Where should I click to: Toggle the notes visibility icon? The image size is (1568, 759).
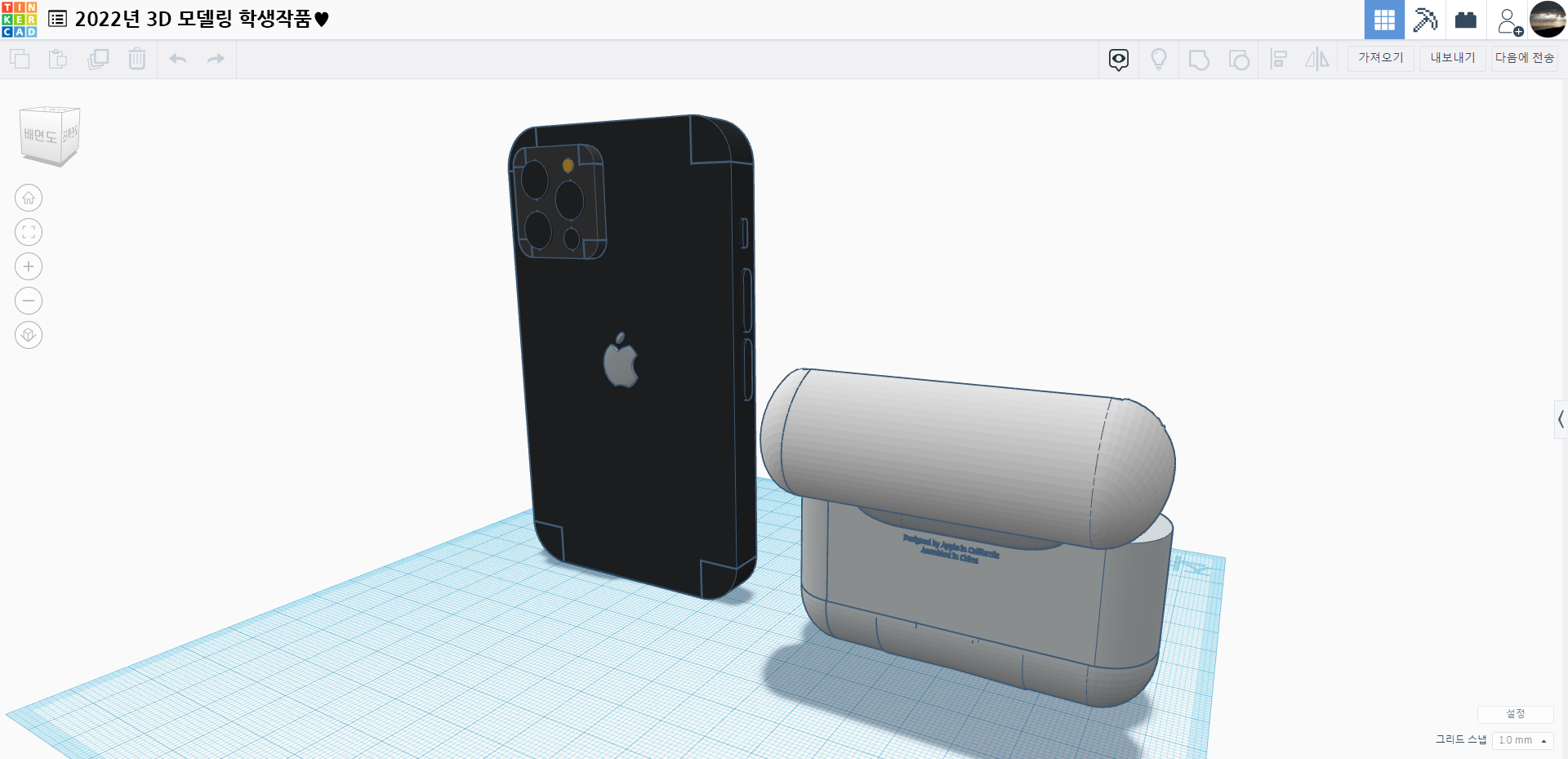1119,59
